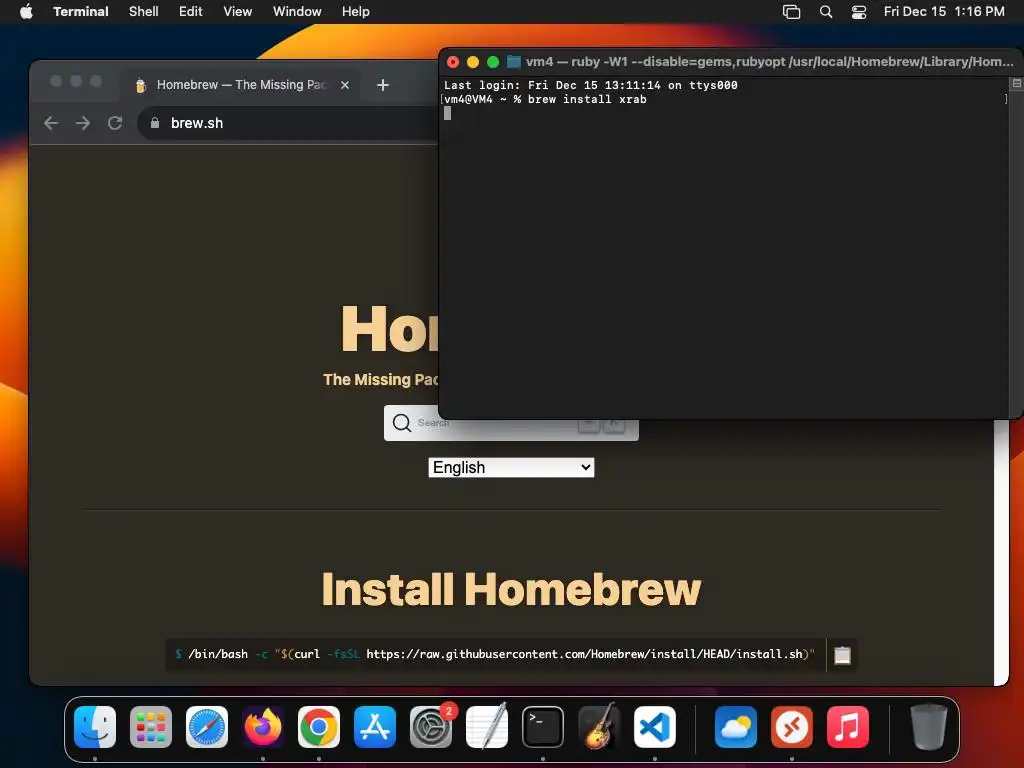Click the Terminal scrollbar top marker

tap(1017, 84)
